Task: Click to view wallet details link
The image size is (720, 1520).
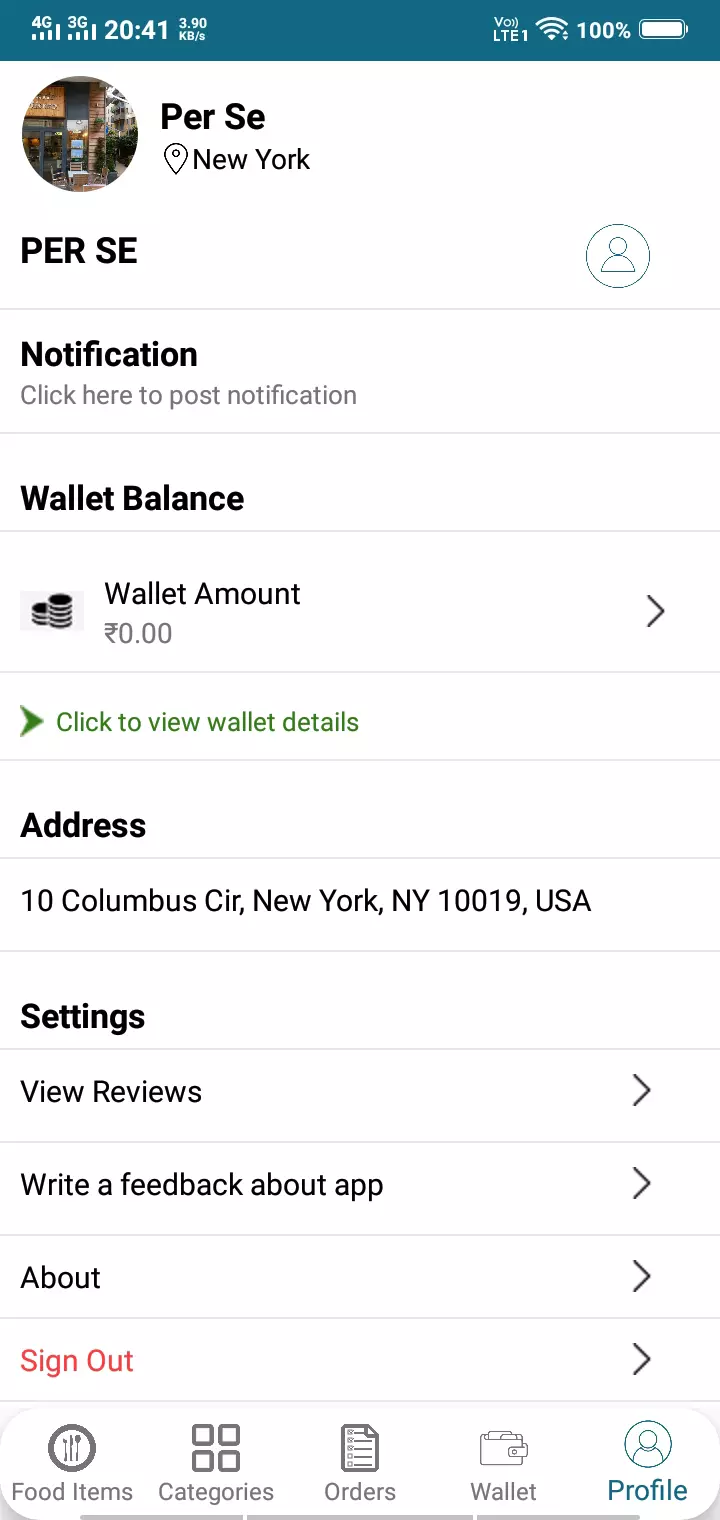Action: pos(207,722)
